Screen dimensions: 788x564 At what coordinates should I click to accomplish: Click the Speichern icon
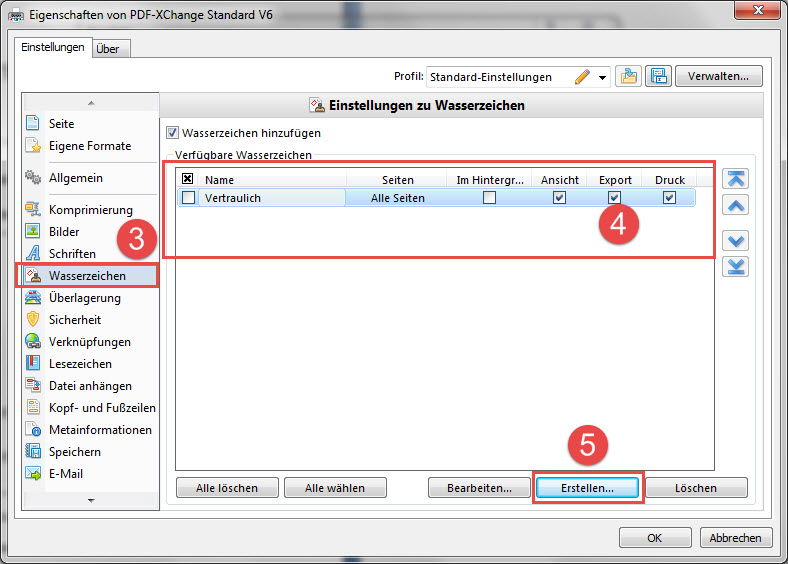pos(33,451)
